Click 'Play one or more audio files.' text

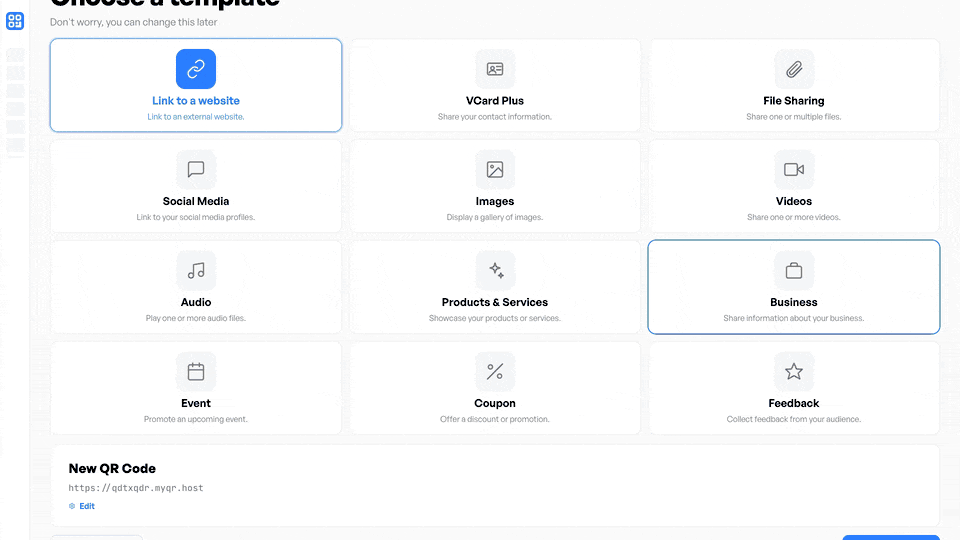click(x=196, y=318)
